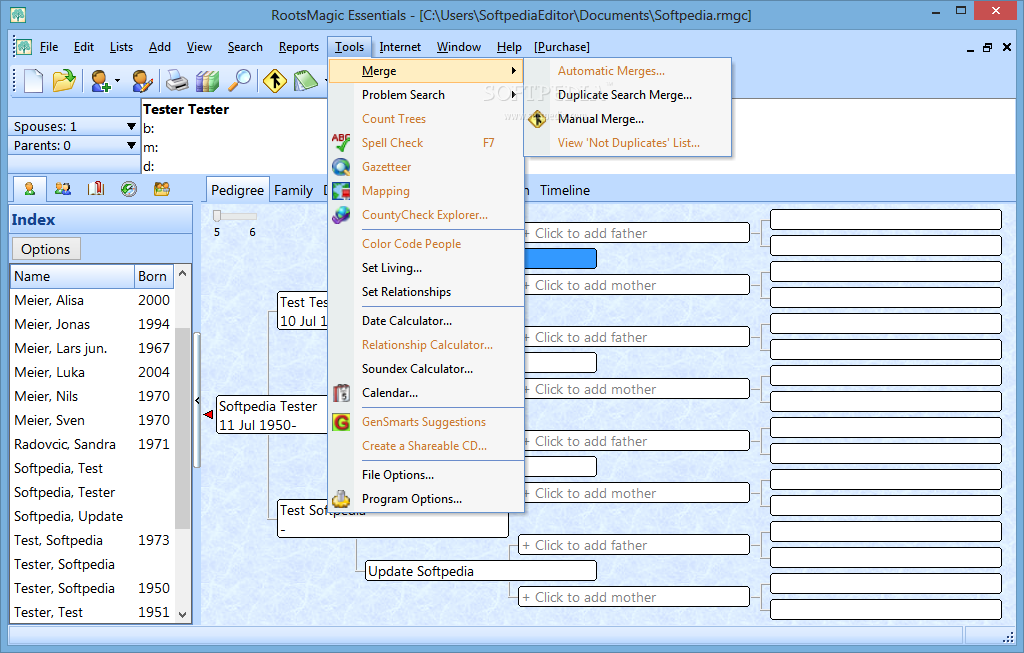Image resolution: width=1024 pixels, height=653 pixels.
Task: Switch to the Timeline tab
Action: (x=564, y=190)
